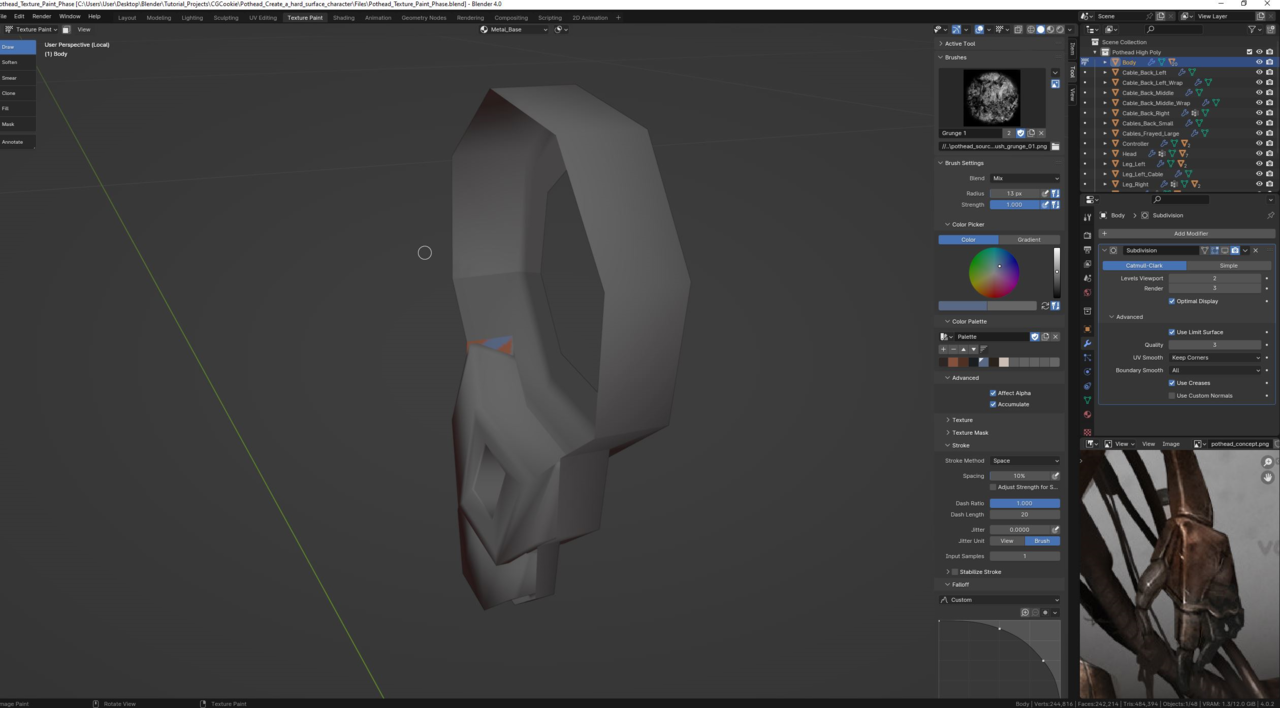Click the folder icon beside brush image path
The width and height of the screenshot is (1280, 708).
click(x=1055, y=146)
